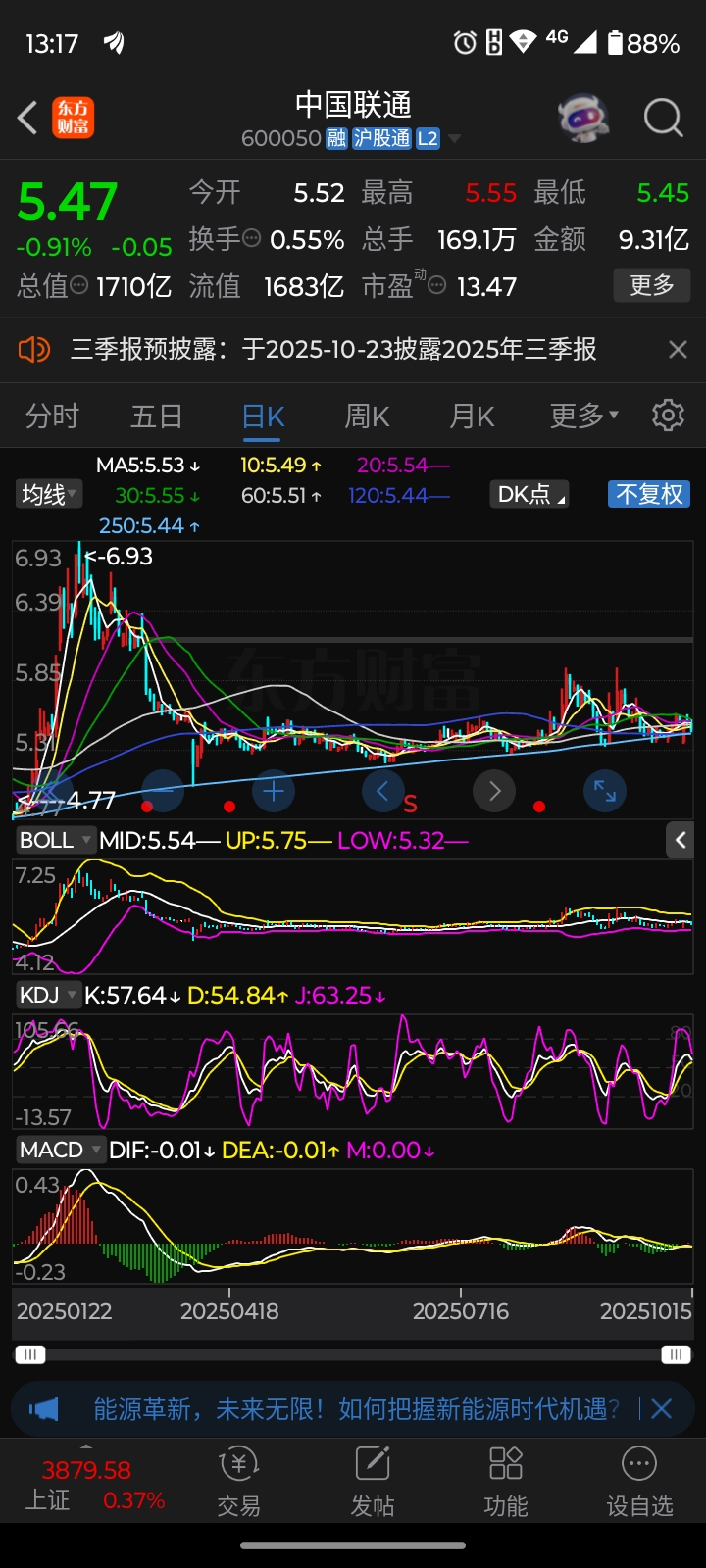This screenshot has height=1568, width=706.
Task: Tap the MA5:5.53 value
Action: pyautogui.click(x=148, y=465)
